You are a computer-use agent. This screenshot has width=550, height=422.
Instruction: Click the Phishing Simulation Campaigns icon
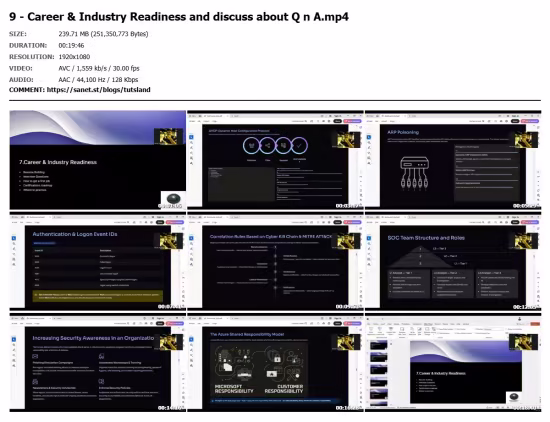(35, 356)
